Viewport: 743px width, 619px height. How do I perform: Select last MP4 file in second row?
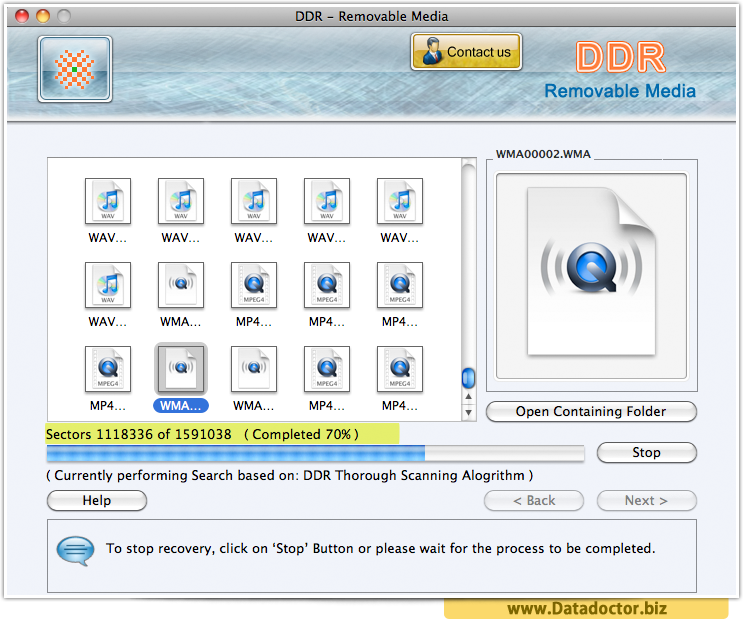(x=400, y=285)
